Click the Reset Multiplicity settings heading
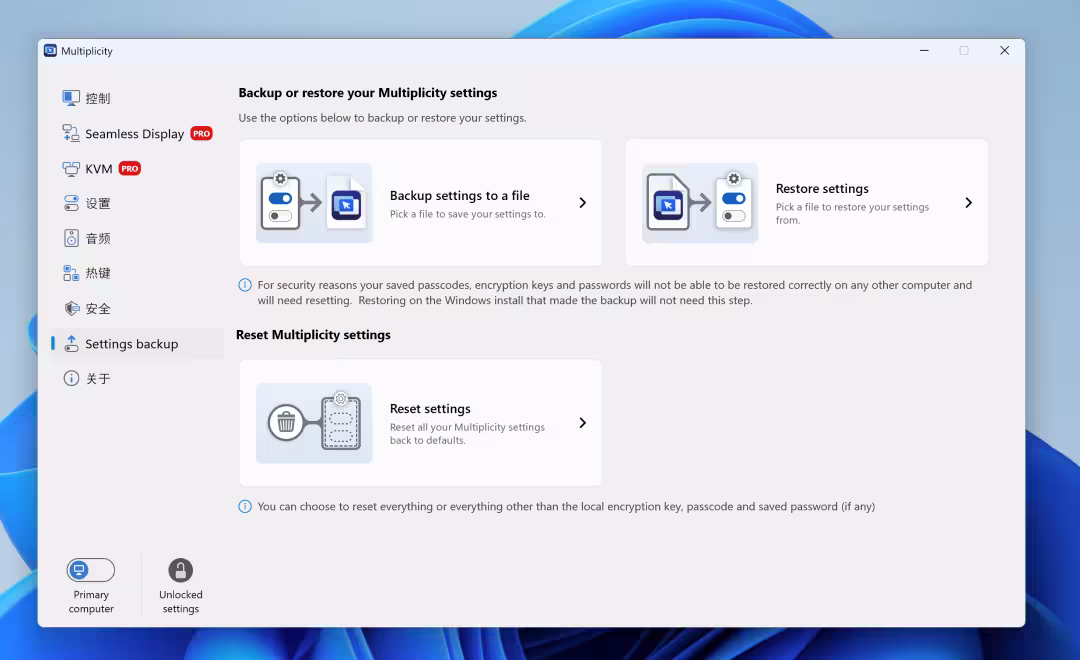 click(x=313, y=335)
